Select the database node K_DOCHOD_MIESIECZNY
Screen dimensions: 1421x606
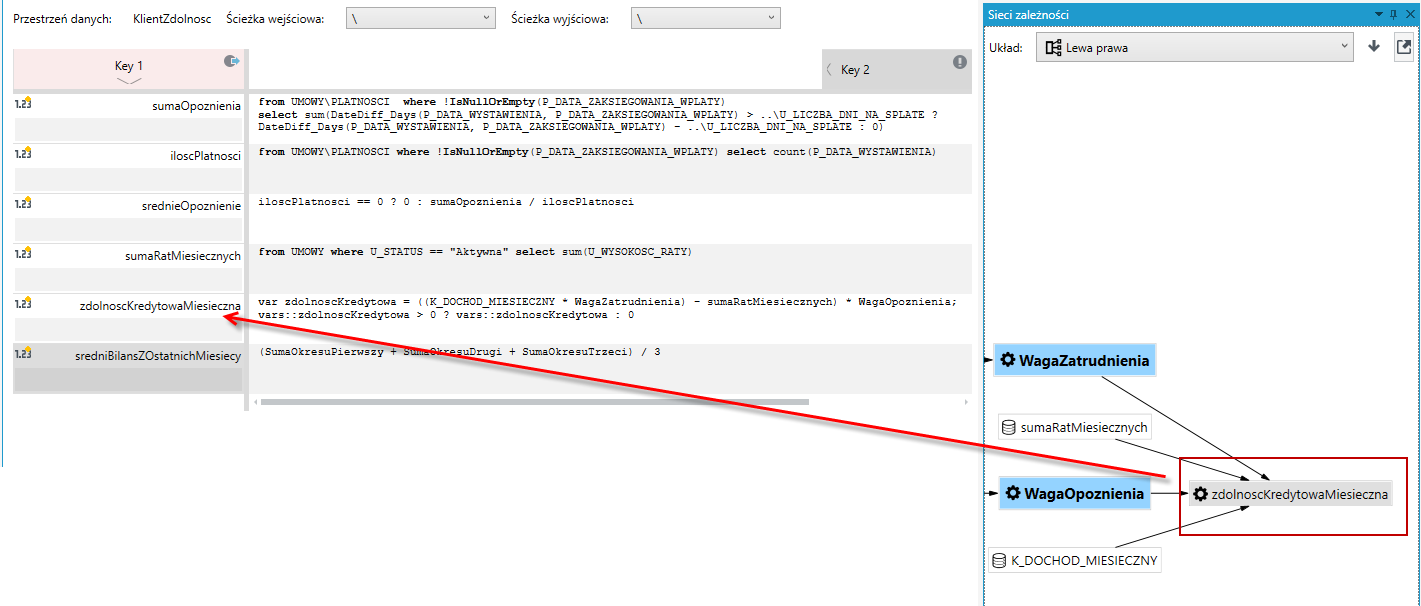[x=1075, y=561]
